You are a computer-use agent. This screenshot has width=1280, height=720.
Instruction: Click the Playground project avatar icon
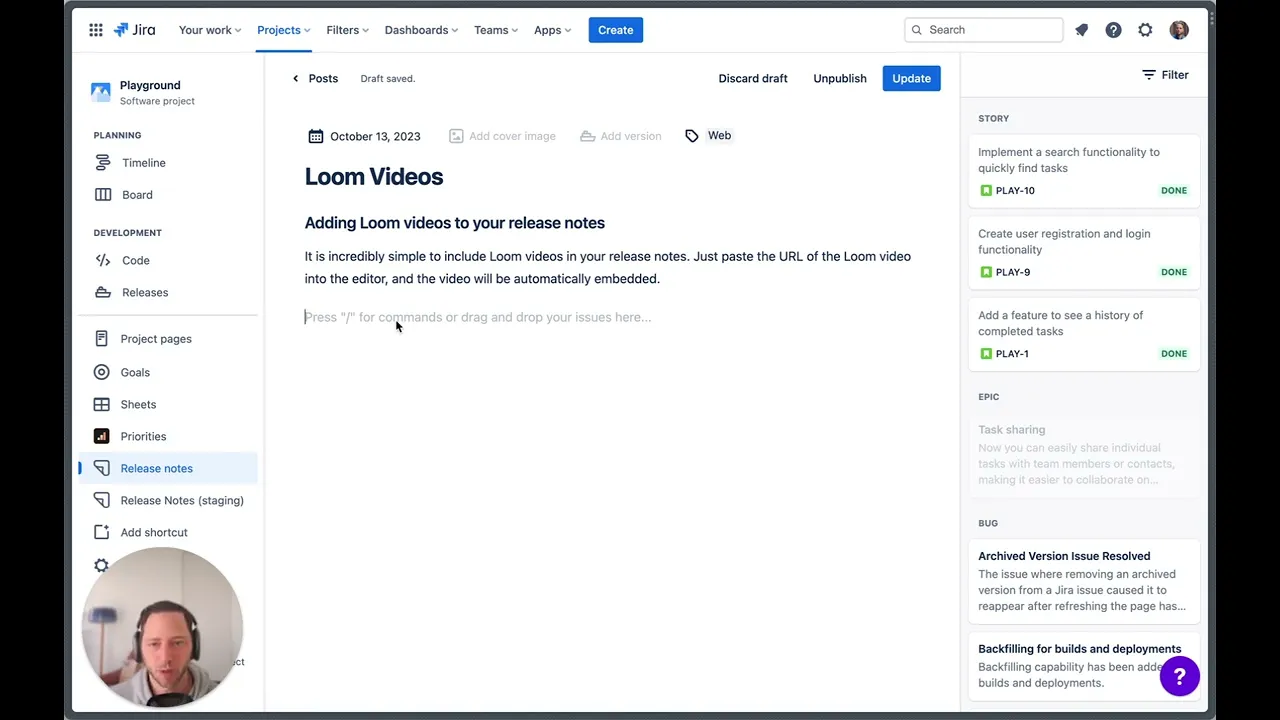[x=101, y=92]
